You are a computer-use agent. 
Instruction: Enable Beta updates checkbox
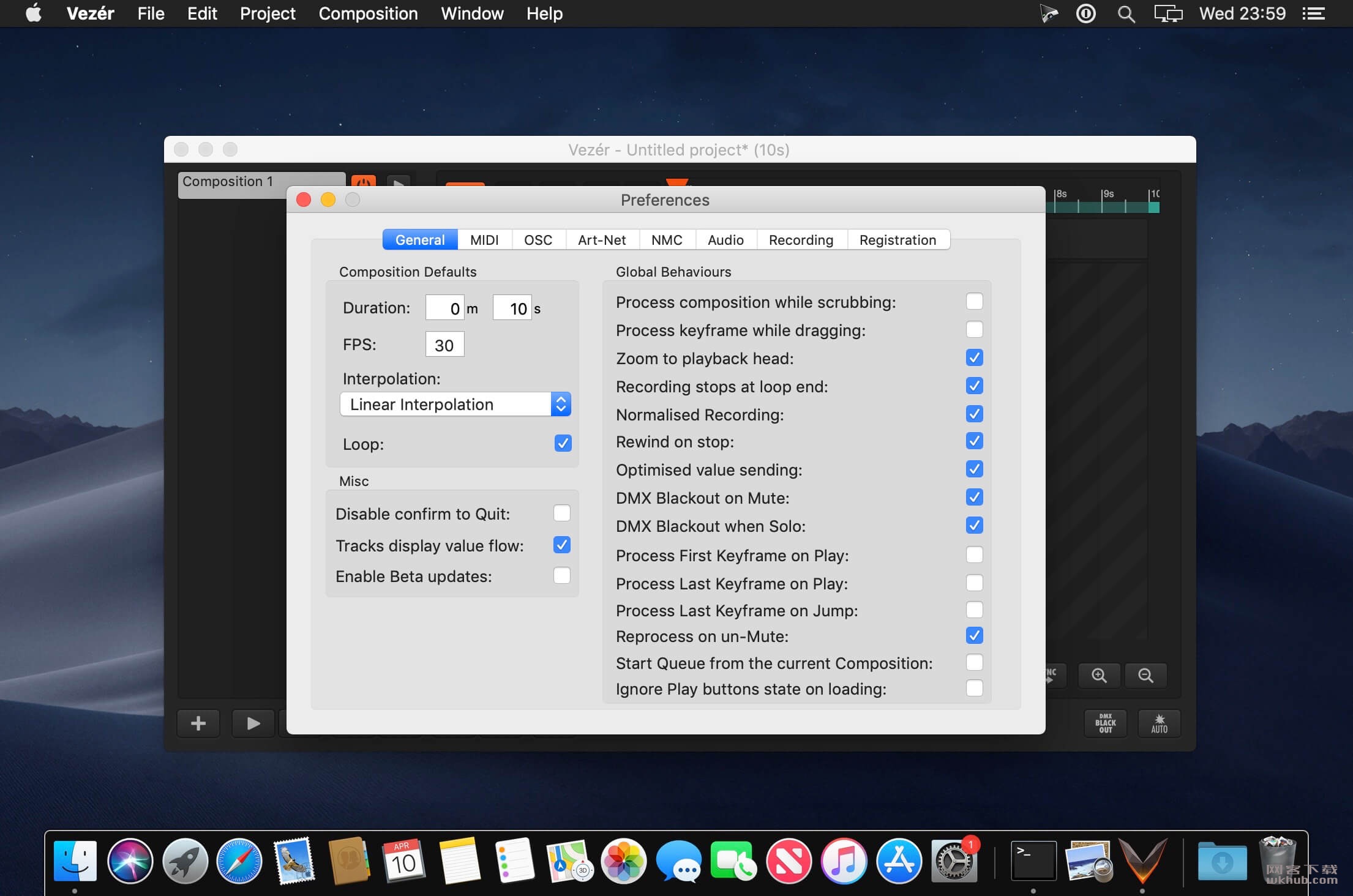[x=561, y=575]
